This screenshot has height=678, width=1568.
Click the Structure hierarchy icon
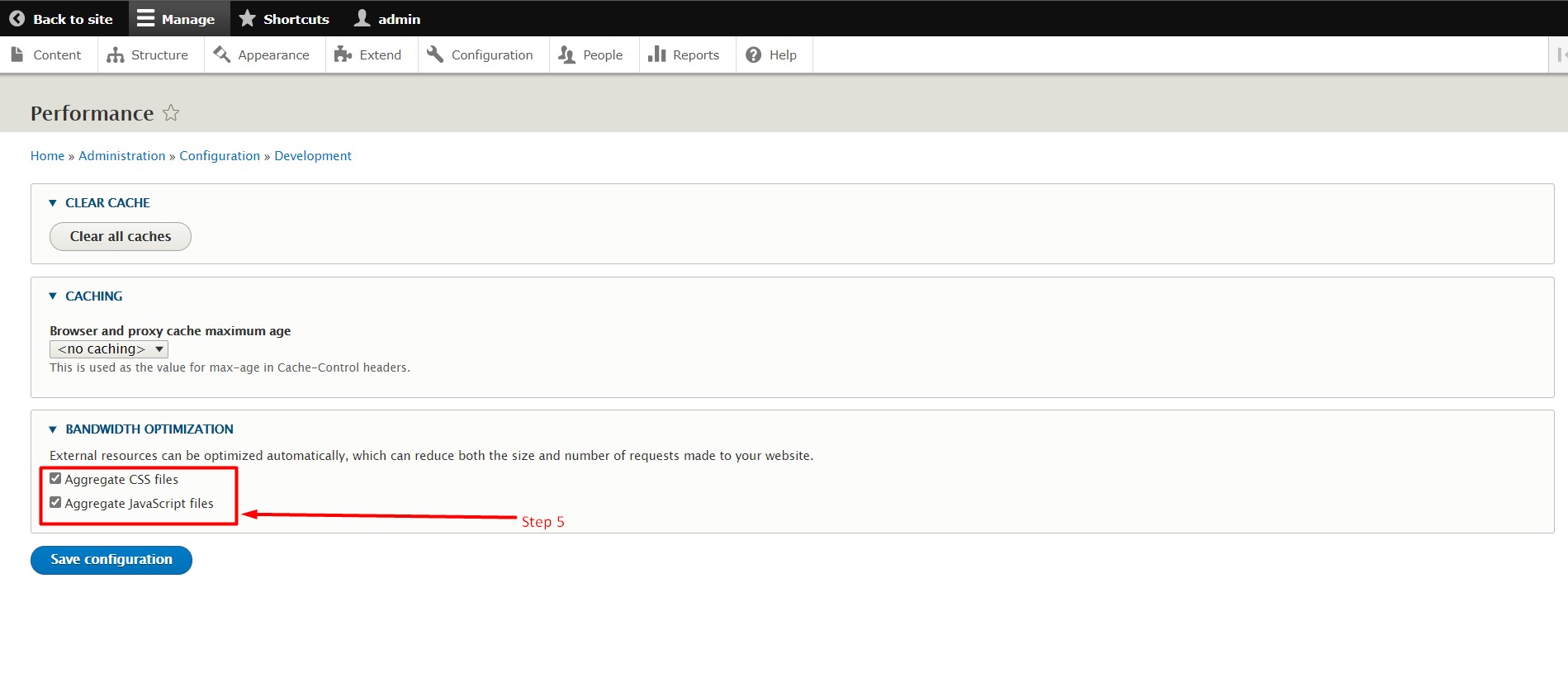pyautogui.click(x=116, y=55)
